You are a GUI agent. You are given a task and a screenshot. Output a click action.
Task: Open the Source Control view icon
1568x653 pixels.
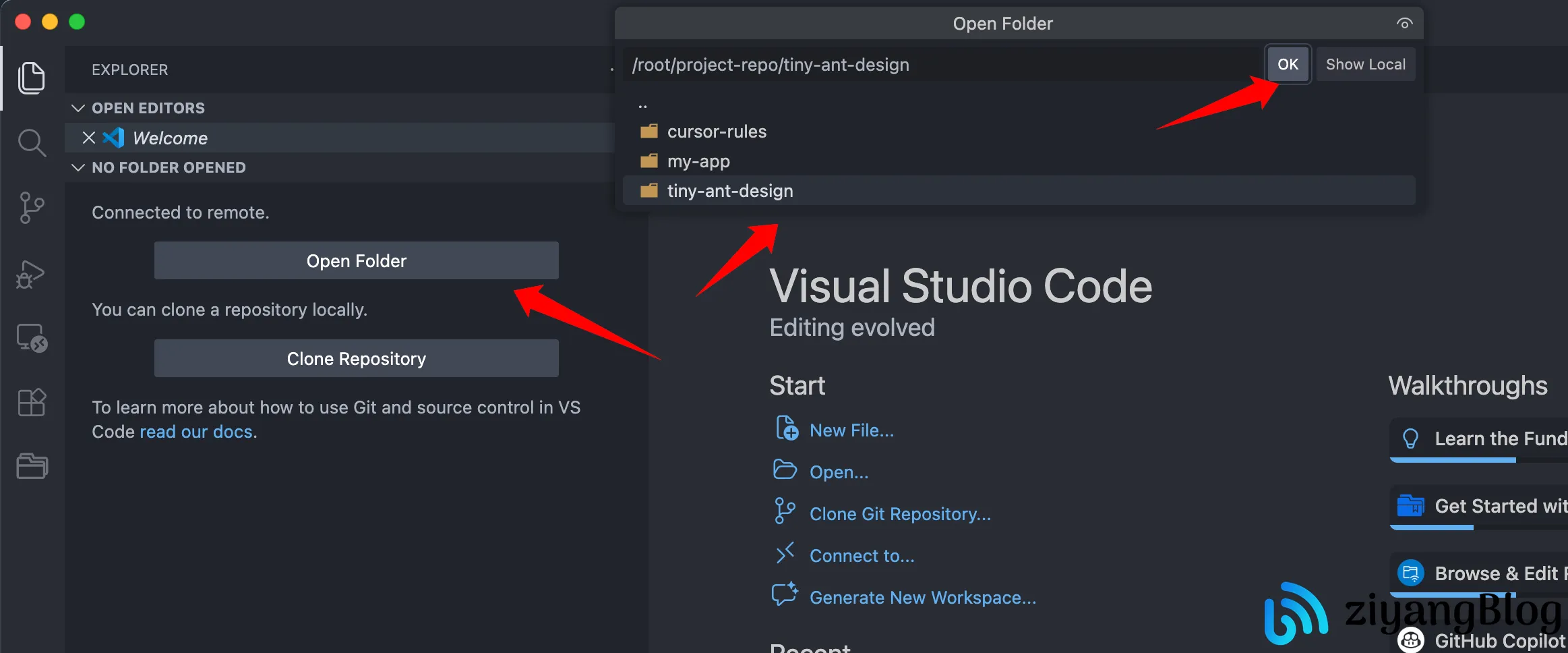point(31,208)
